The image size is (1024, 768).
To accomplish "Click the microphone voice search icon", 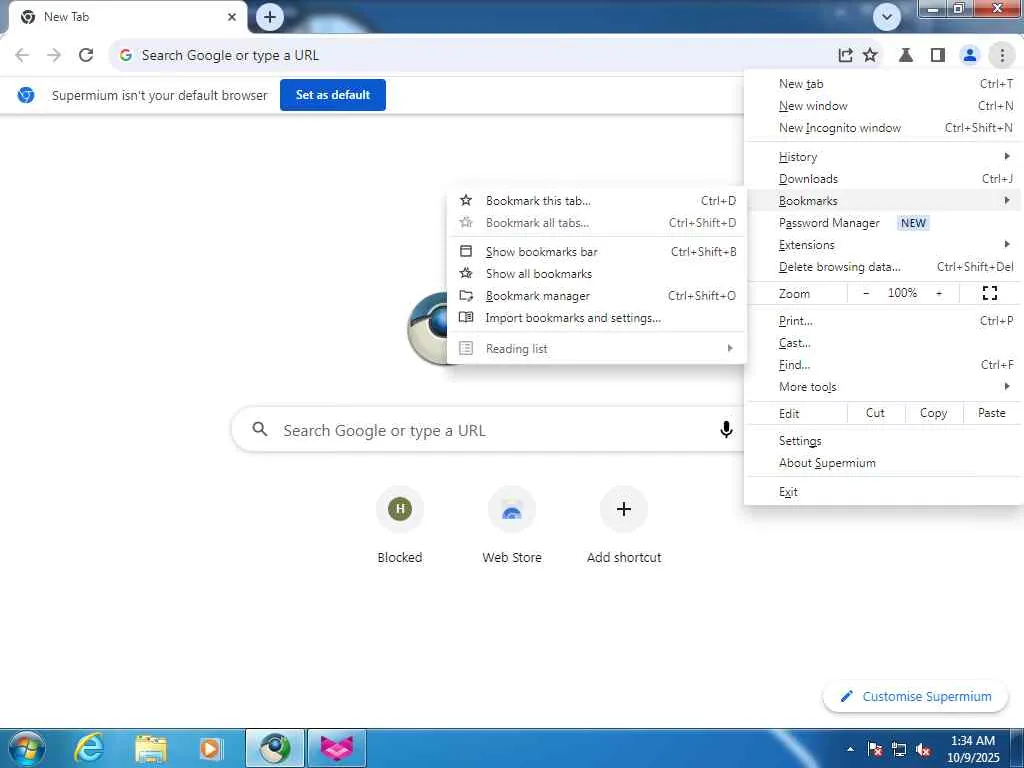I will (x=726, y=430).
